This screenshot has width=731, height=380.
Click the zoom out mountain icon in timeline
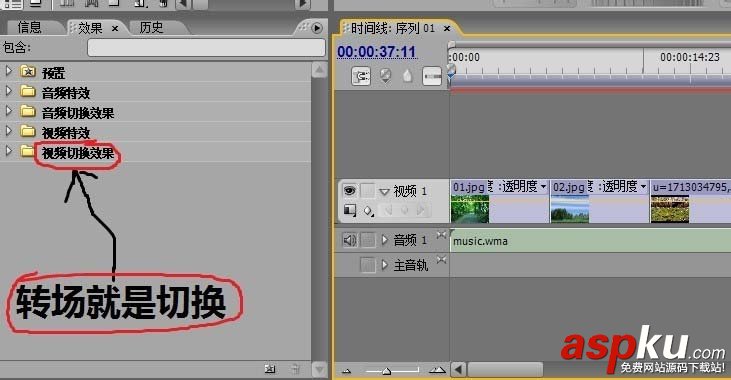[x=346, y=371]
